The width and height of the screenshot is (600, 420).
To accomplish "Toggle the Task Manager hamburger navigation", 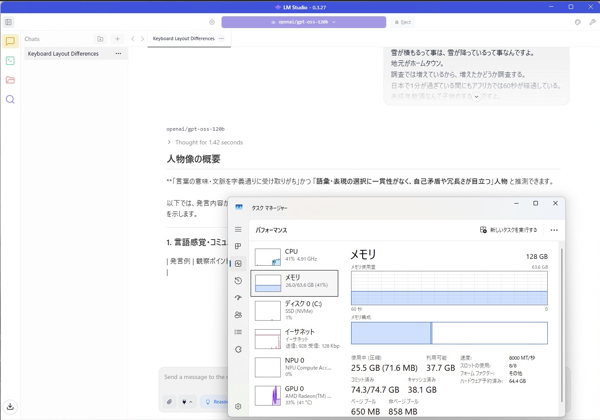I will click(238, 230).
